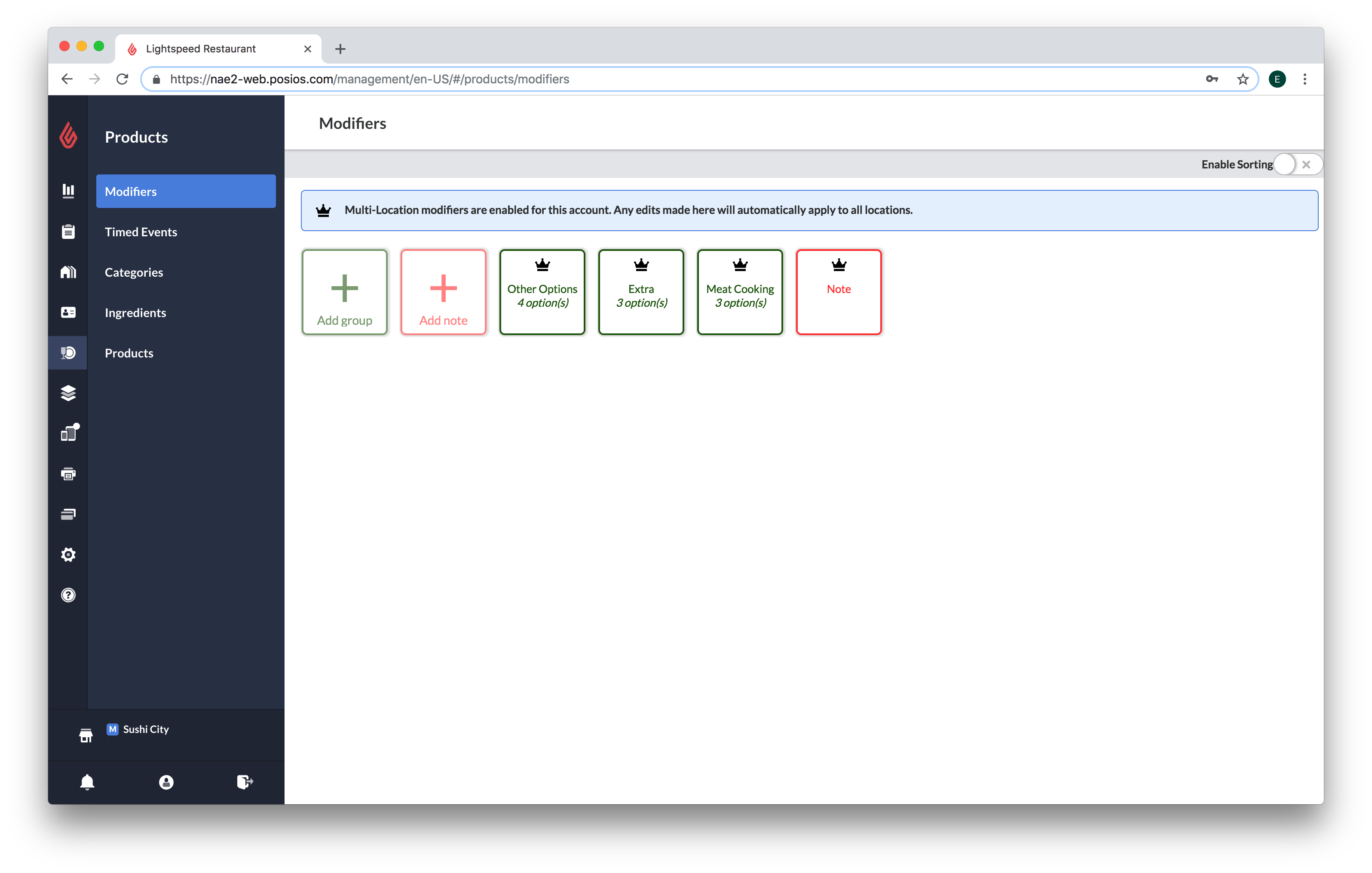This screenshot has width=1372, height=873.
Task: Click the Reports printer icon
Action: click(67, 474)
